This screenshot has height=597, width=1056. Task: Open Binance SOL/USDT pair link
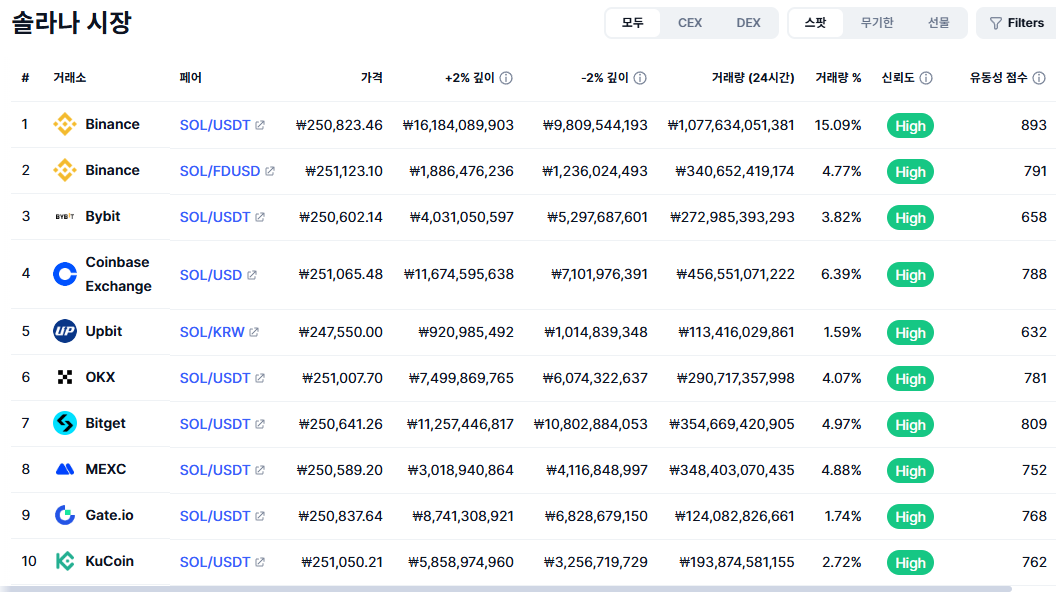point(215,125)
